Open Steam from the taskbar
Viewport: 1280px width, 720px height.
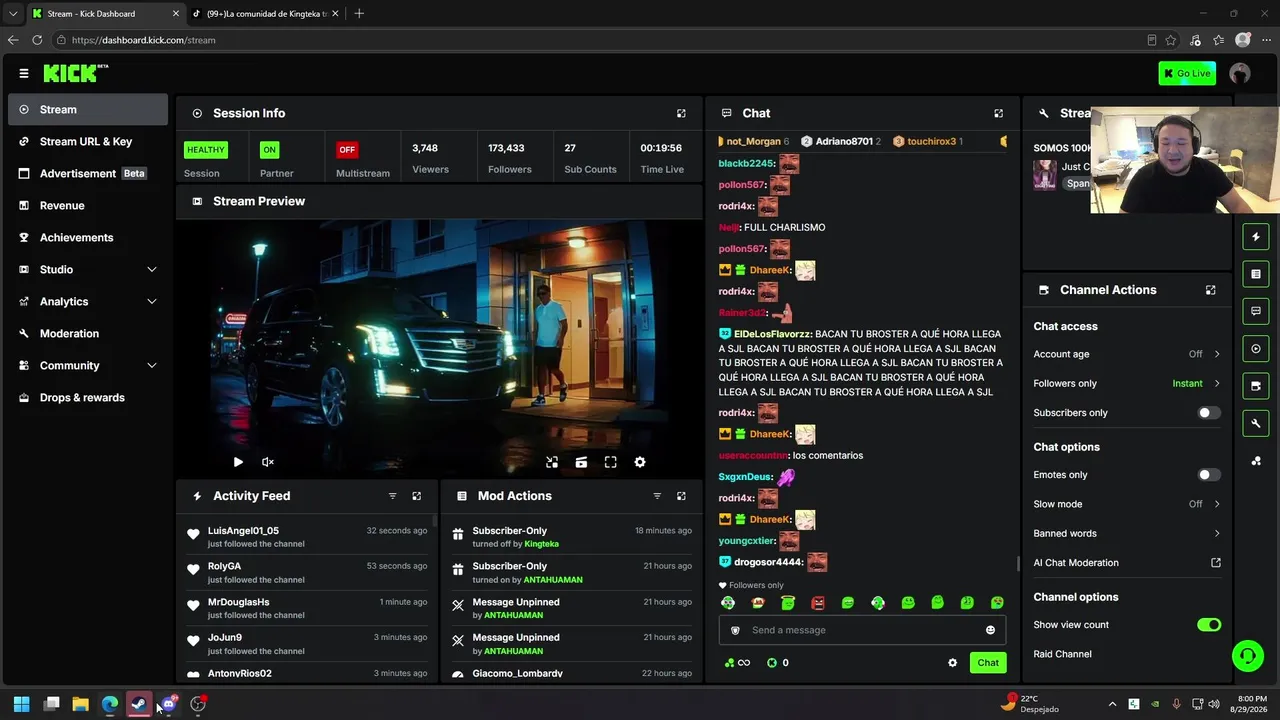click(139, 704)
